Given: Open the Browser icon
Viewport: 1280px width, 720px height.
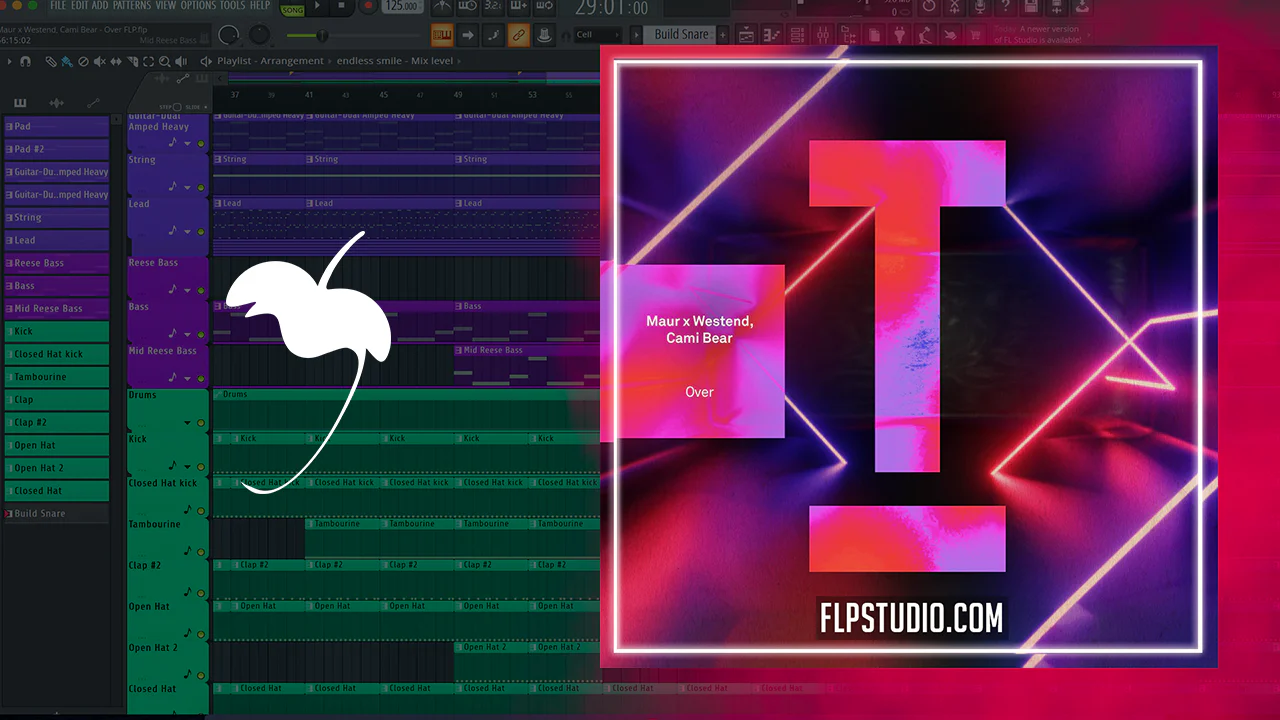Looking at the screenshot, I should coord(847,35).
